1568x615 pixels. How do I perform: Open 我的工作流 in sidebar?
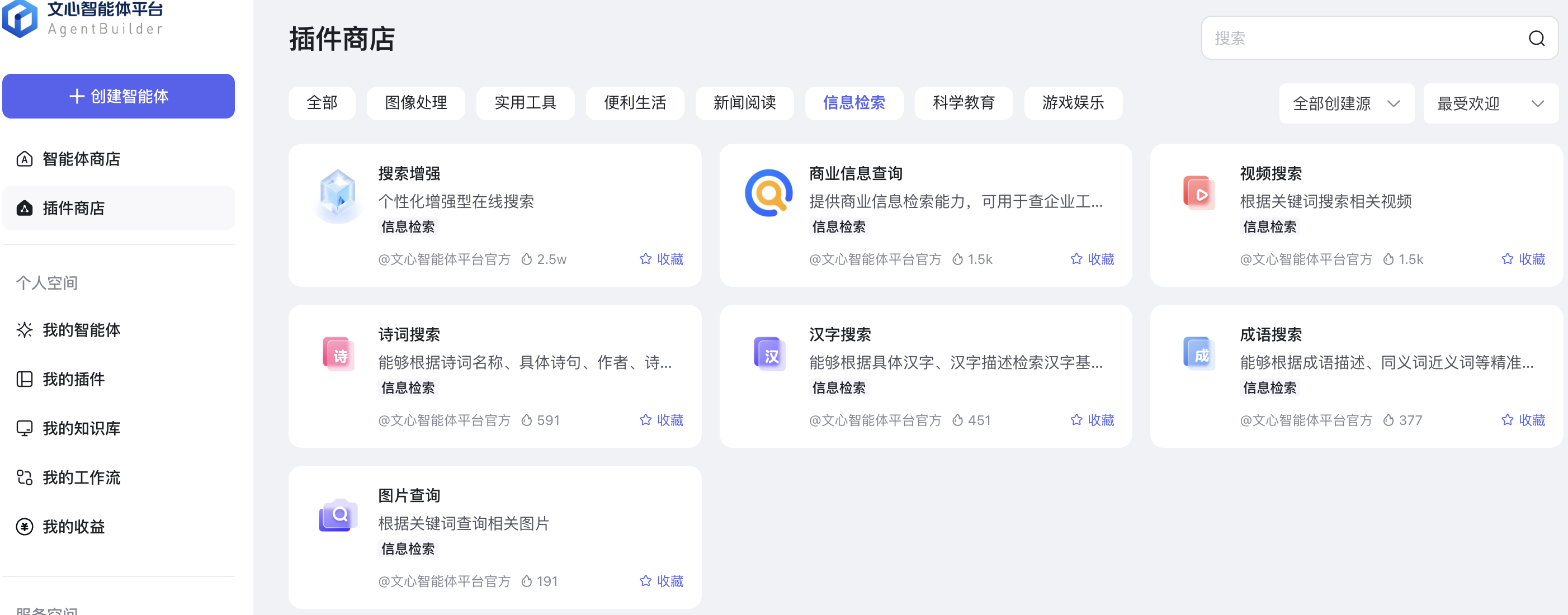point(81,477)
